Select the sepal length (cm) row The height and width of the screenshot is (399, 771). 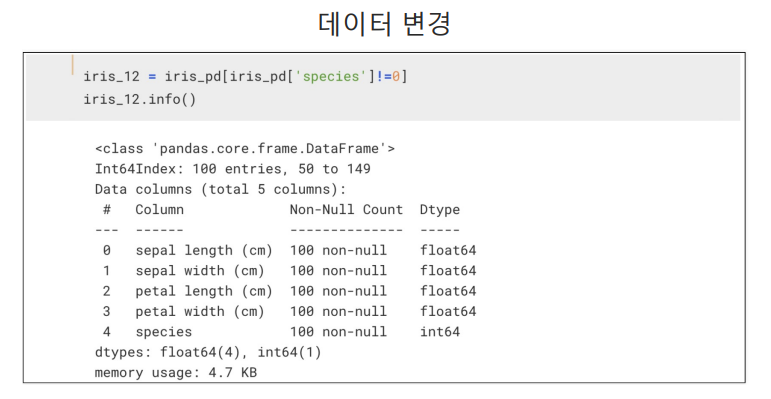click(x=290, y=250)
